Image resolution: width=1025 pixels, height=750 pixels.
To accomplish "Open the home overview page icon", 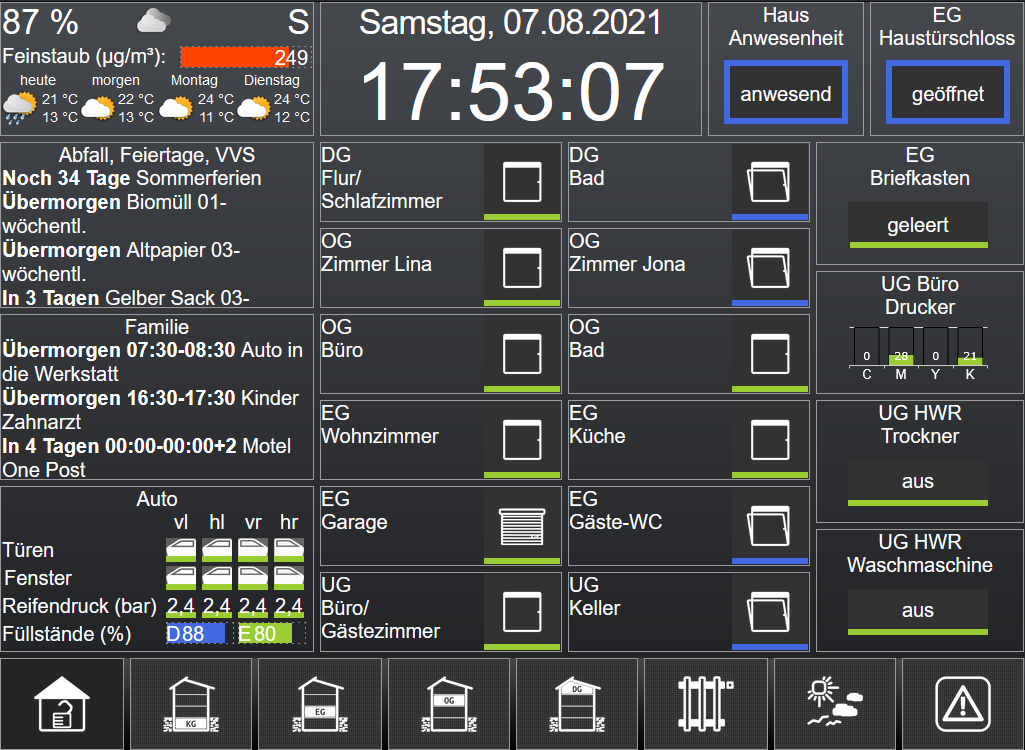I will click(x=62, y=704).
